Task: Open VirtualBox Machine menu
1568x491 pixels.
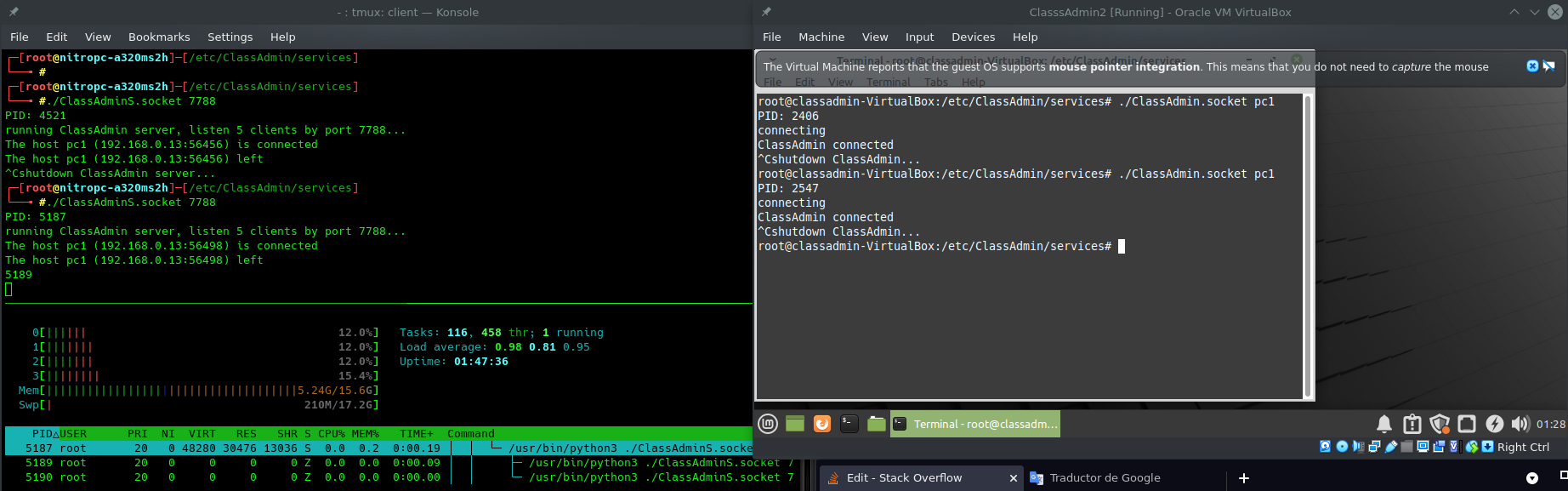Action: [x=821, y=37]
